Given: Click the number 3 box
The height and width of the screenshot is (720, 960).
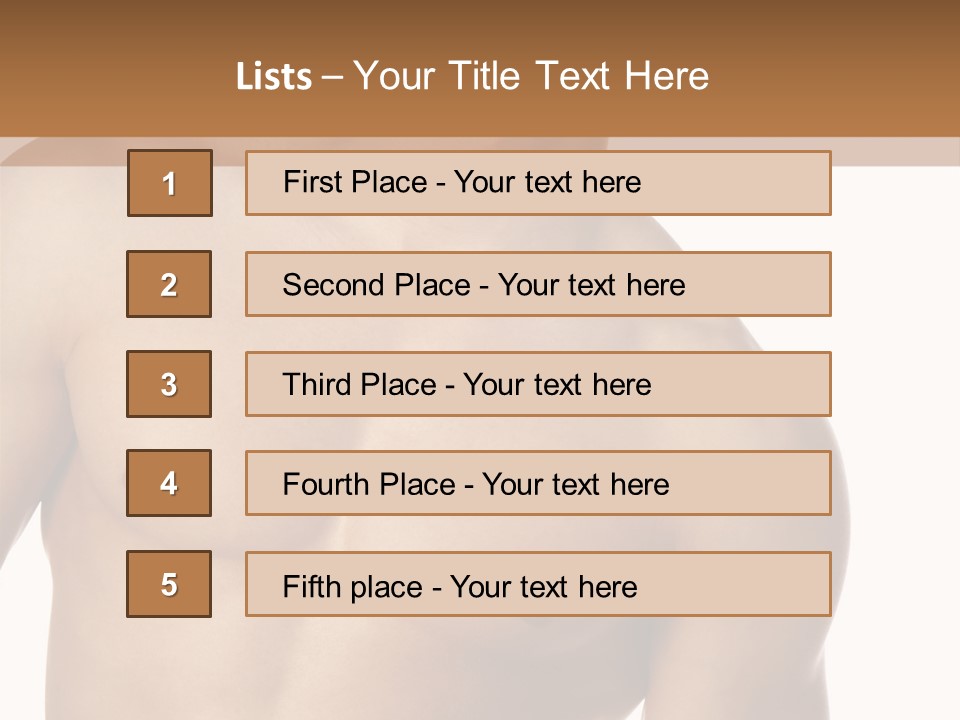Looking at the screenshot, I should [x=169, y=384].
